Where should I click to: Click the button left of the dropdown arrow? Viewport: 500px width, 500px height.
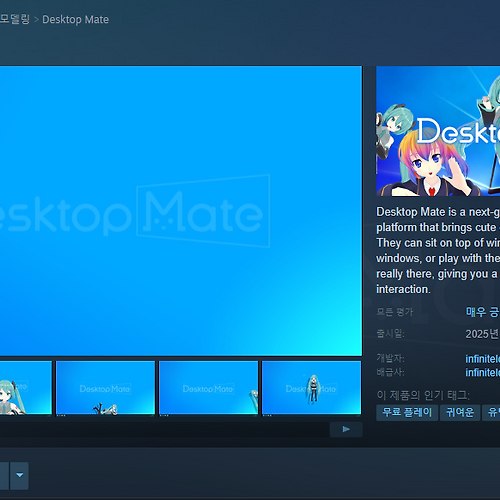coord(4,475)
